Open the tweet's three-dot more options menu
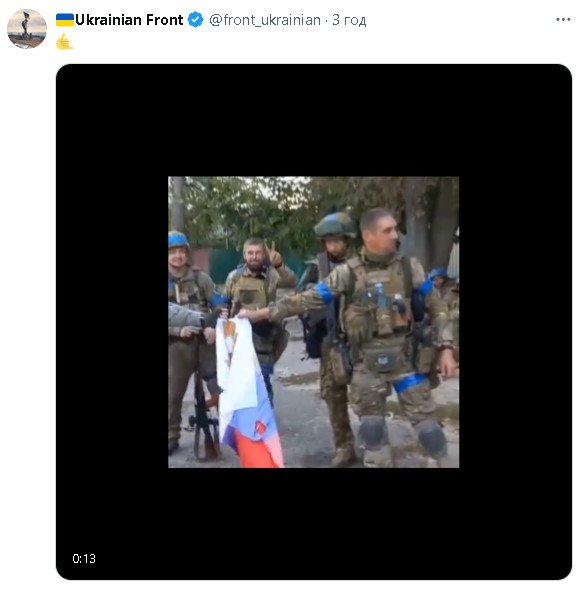584x591 pixels. [563, 19]
